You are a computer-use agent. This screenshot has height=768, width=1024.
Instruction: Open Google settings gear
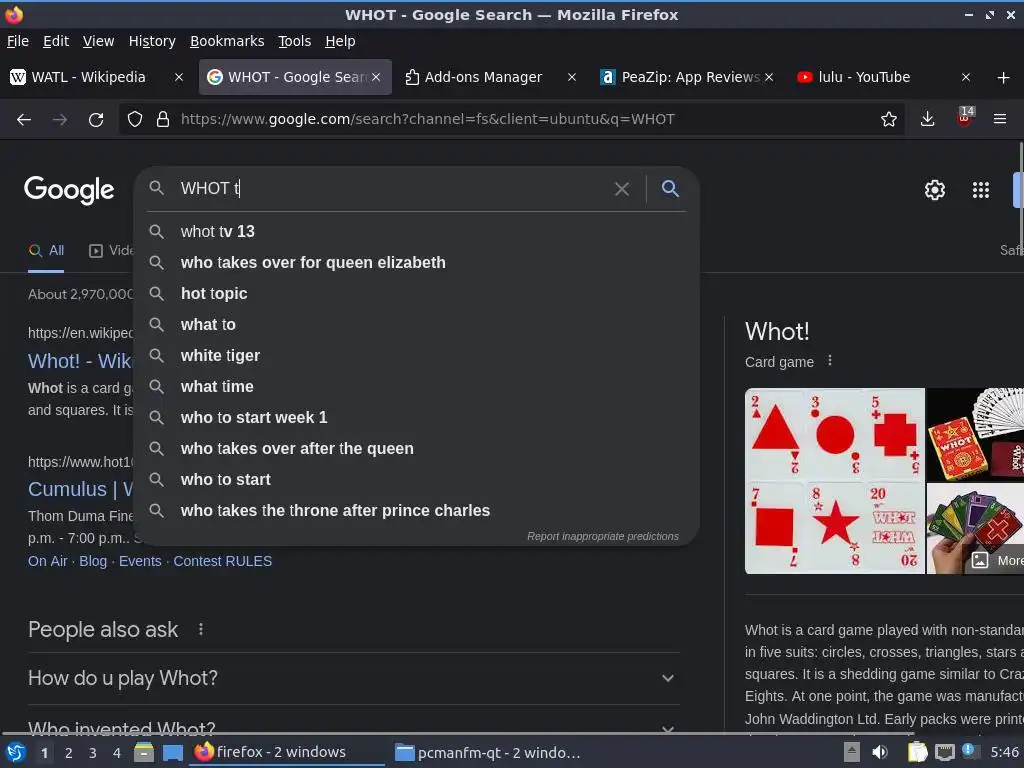(935, 190)
